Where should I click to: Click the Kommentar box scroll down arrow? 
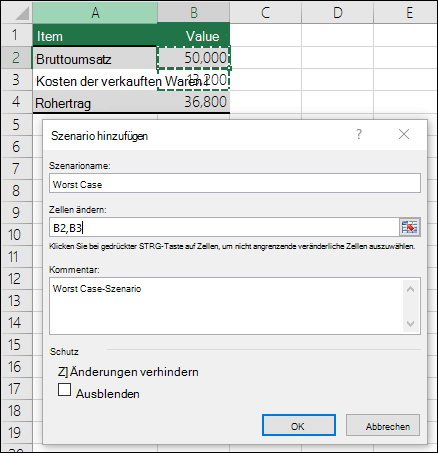click(411, 323)
